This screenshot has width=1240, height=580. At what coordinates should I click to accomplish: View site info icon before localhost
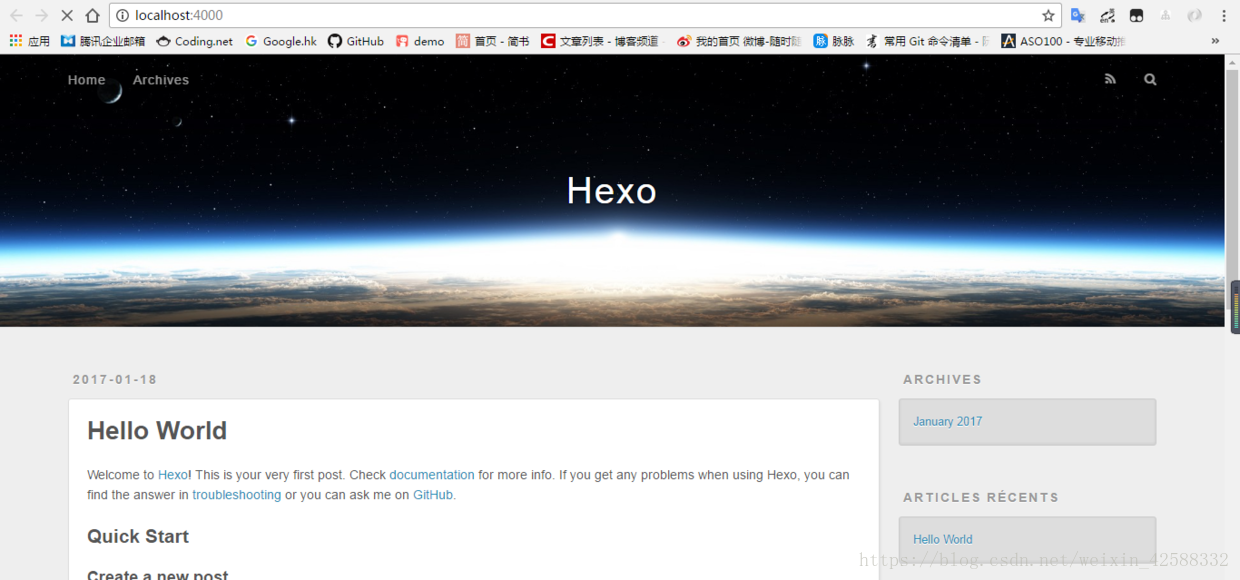point(122,15)
